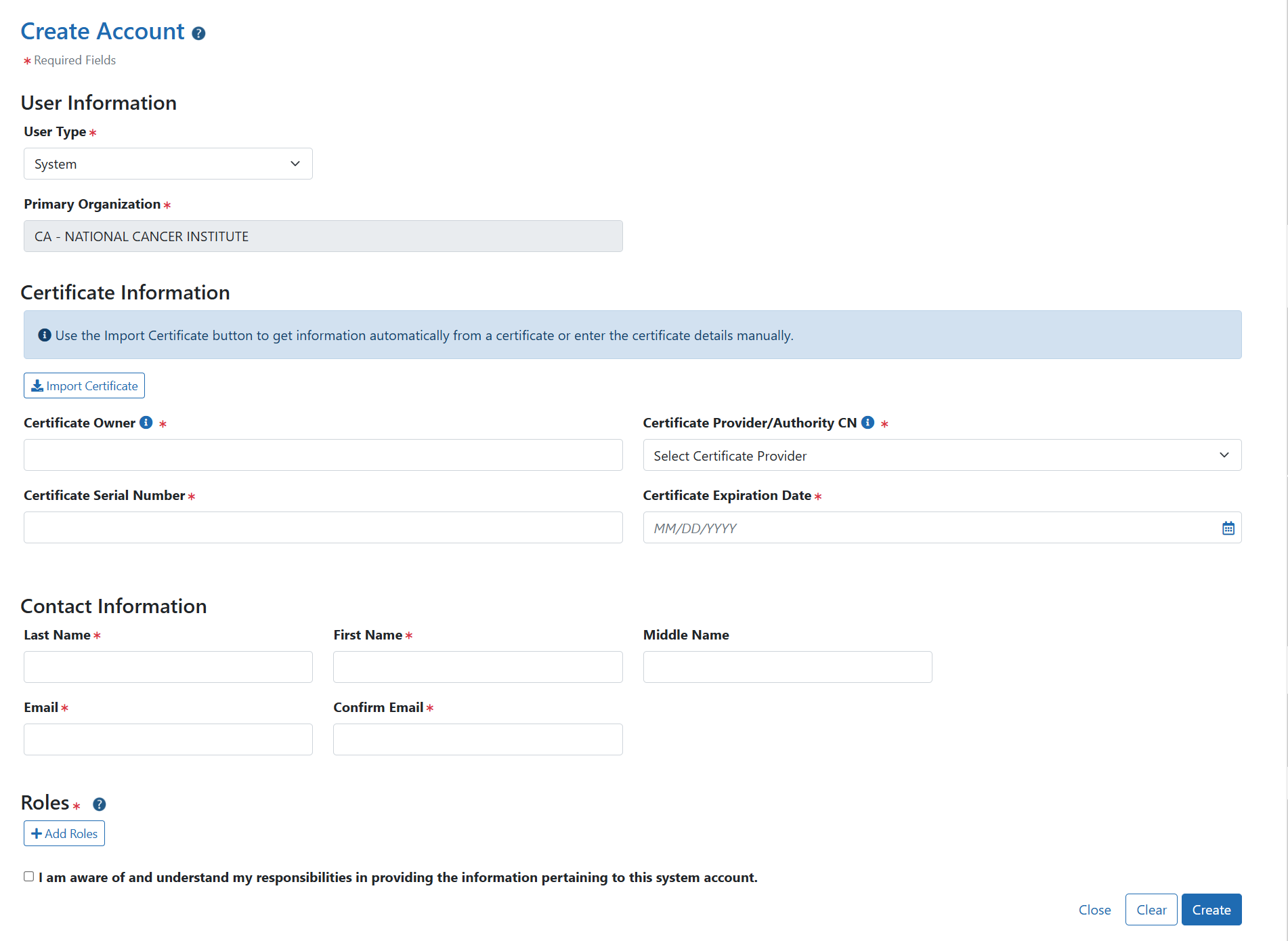Focus the First Name field
1288x941 pixels.
[477, 667]
